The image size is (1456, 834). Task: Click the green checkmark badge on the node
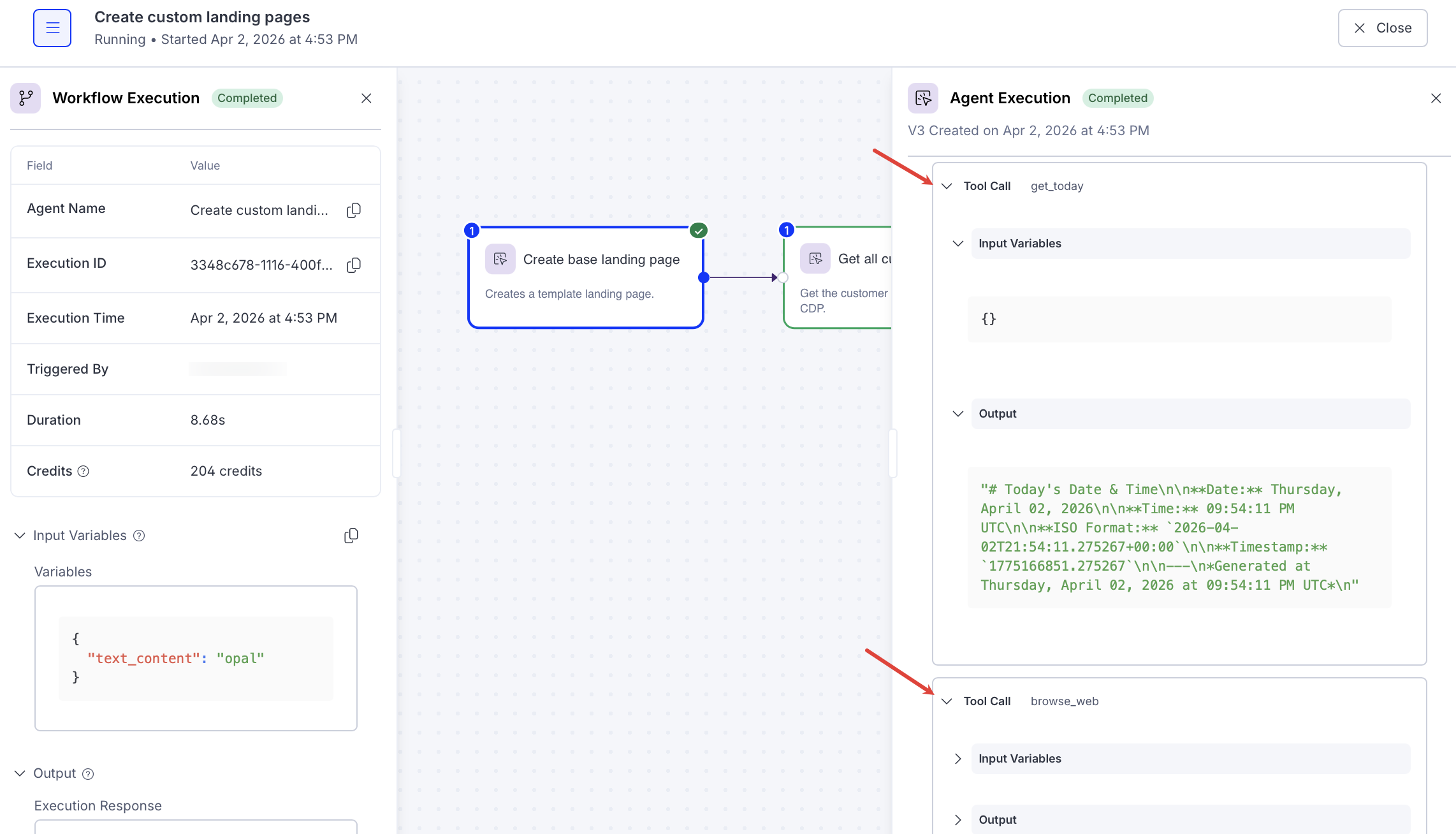698,230
